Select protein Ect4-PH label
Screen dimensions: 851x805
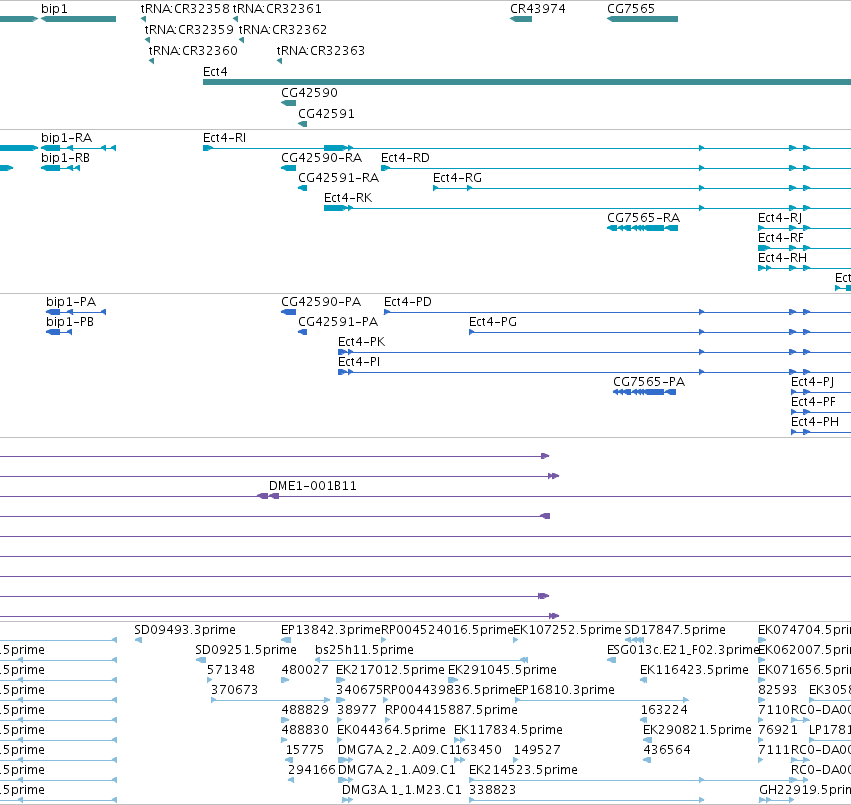pos(815,422)
